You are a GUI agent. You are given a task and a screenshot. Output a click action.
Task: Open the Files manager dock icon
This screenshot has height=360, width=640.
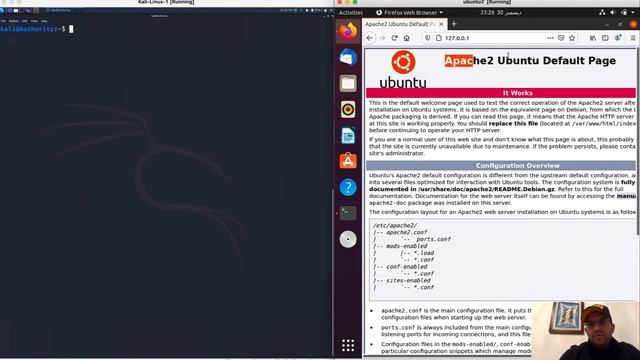coord(348,83)
